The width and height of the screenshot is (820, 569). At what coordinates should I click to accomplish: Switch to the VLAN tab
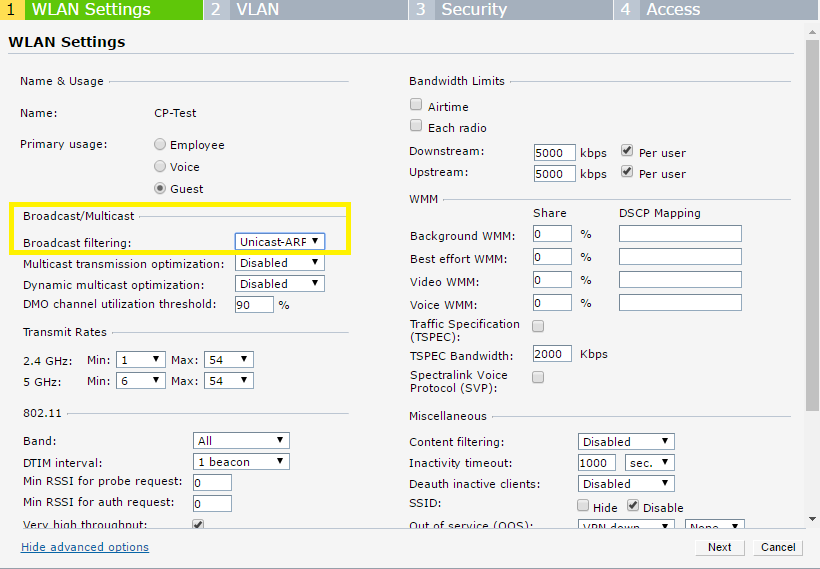pos(306,9)
